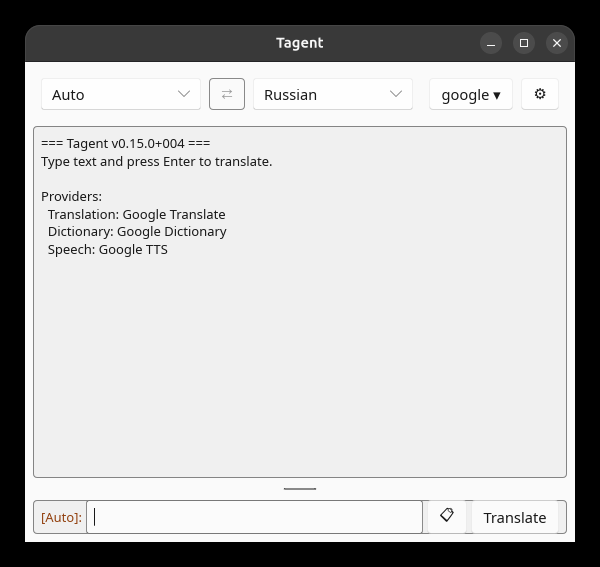Minimize the Tagent window
Viewport: 600px width, 567px height.
point(491,43)
